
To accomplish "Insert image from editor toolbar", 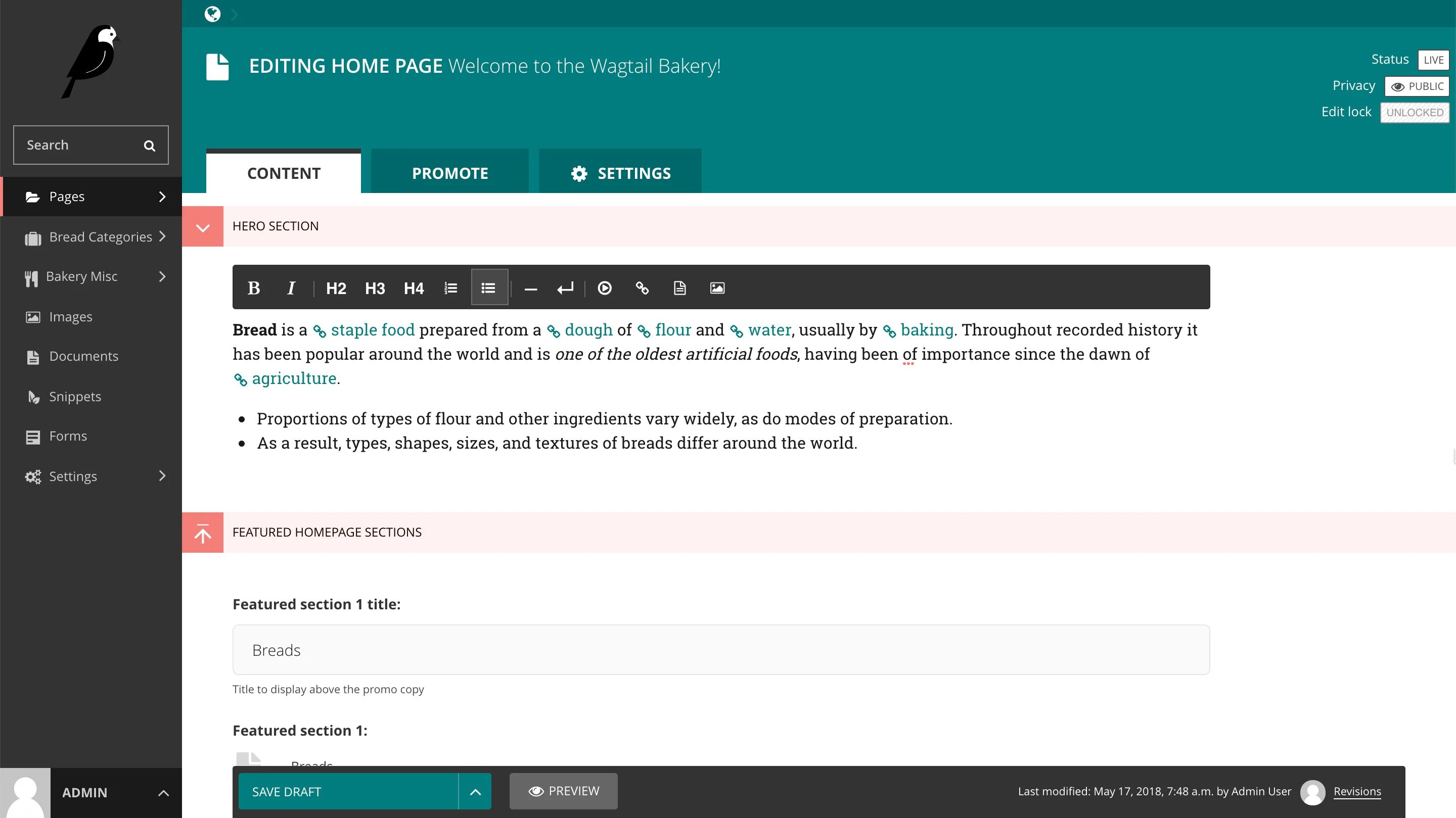I will pyautogui.click(x=717, y=288).
